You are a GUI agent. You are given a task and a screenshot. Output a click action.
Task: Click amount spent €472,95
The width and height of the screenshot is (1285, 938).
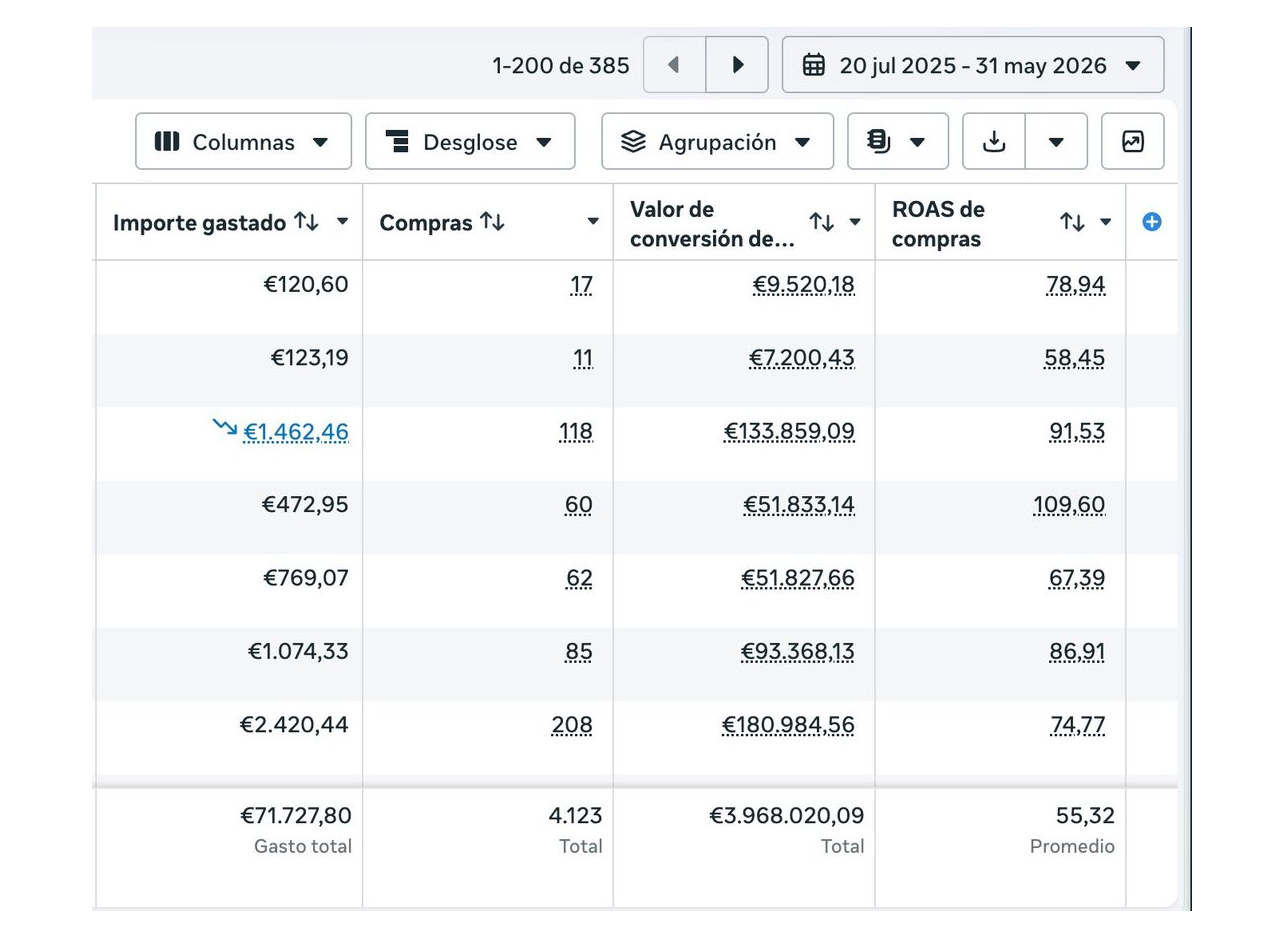pos(305,505)
